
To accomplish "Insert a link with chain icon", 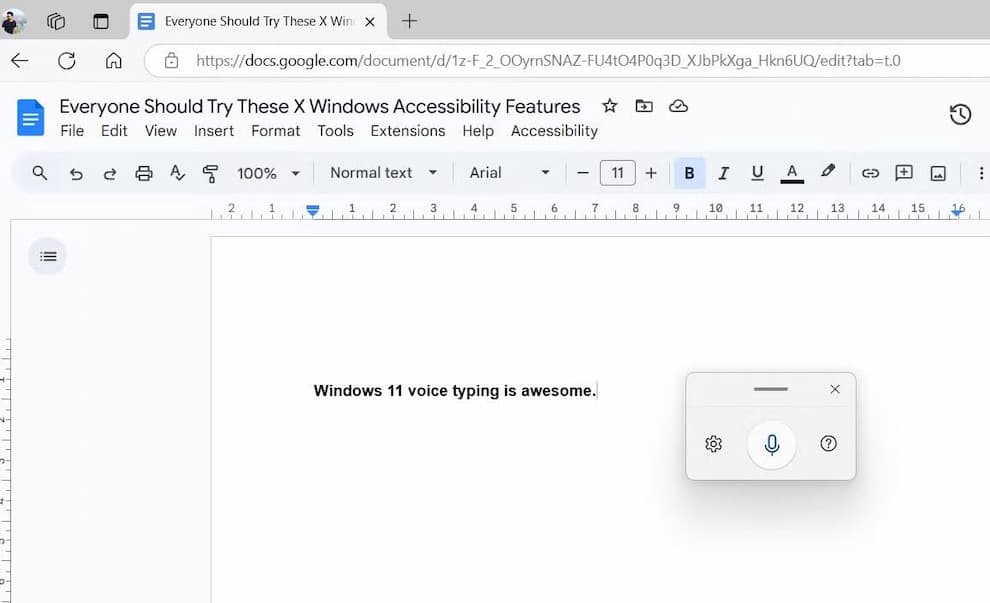I will [x=870, y=173].
